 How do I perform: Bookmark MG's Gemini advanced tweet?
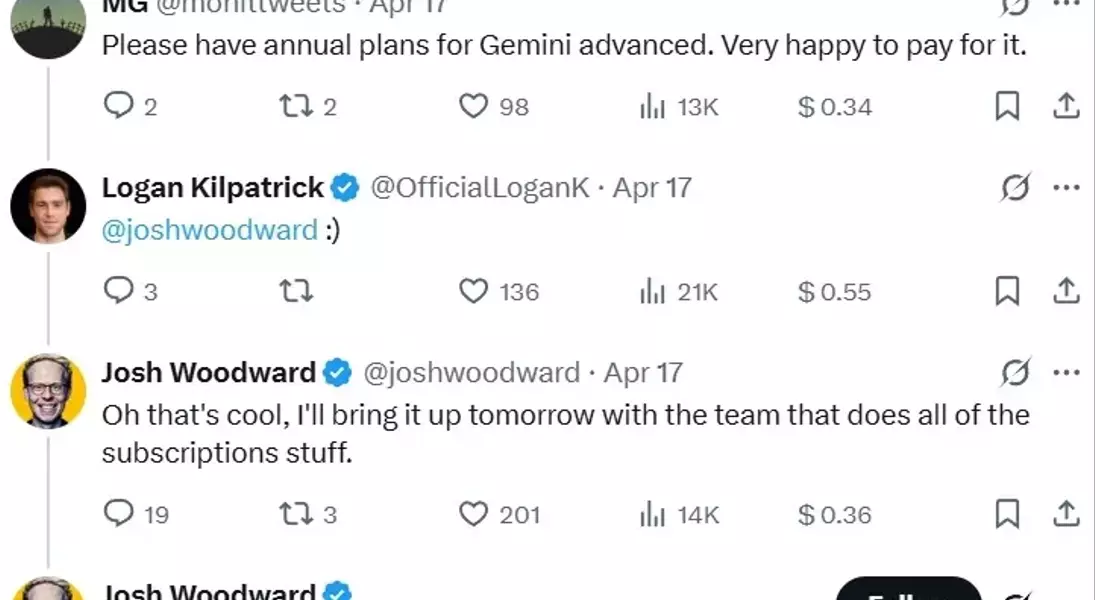1007,106
